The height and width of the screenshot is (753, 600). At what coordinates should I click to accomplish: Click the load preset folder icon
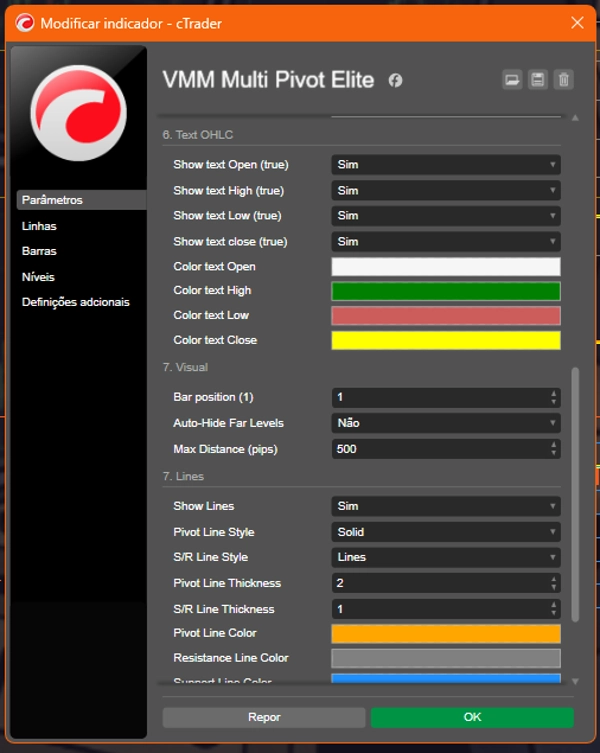[512, 80]
